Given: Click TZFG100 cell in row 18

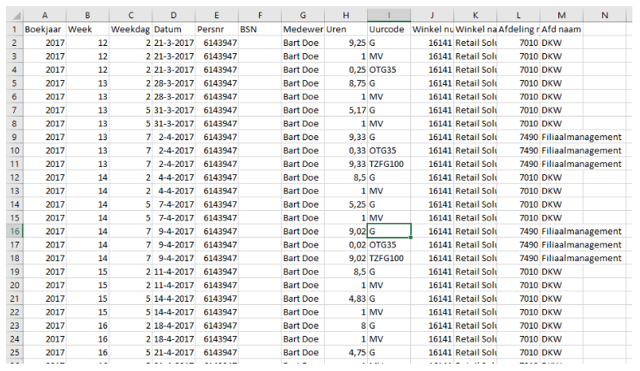Looking at the screenshot, I should (x=389, y=258).
